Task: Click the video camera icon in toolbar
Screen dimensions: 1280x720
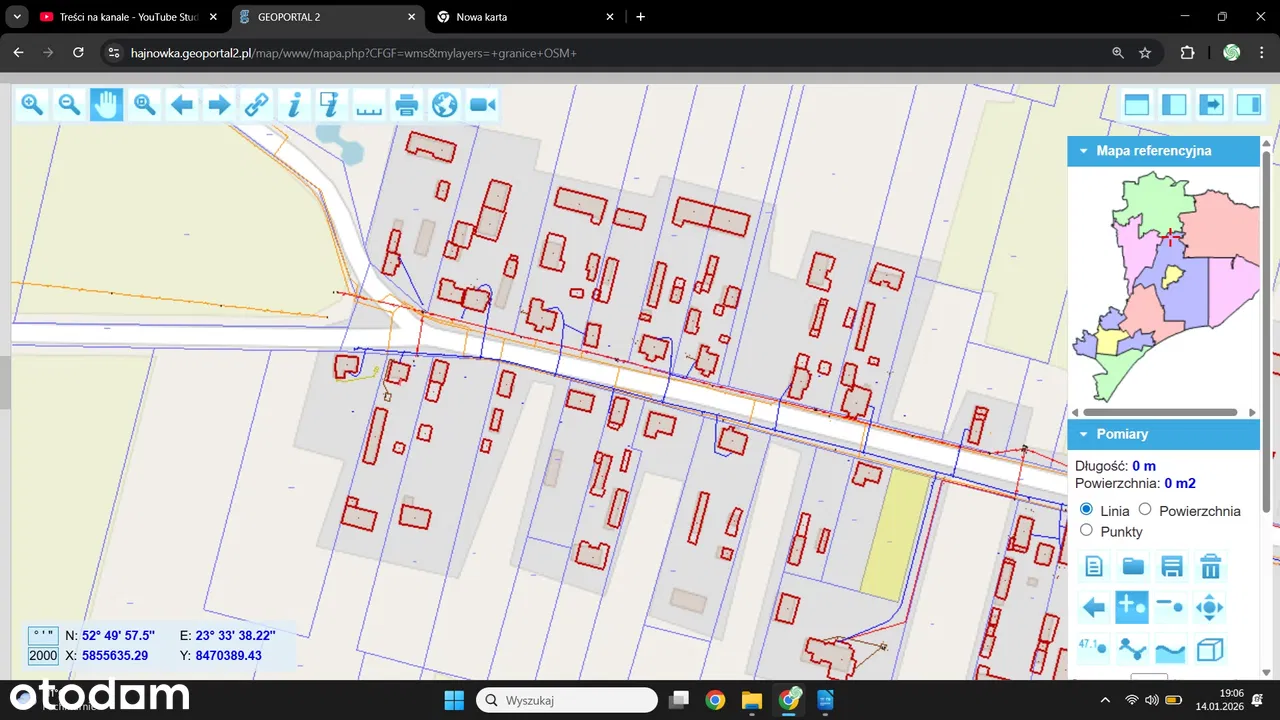Action: [x=483, y=105]
